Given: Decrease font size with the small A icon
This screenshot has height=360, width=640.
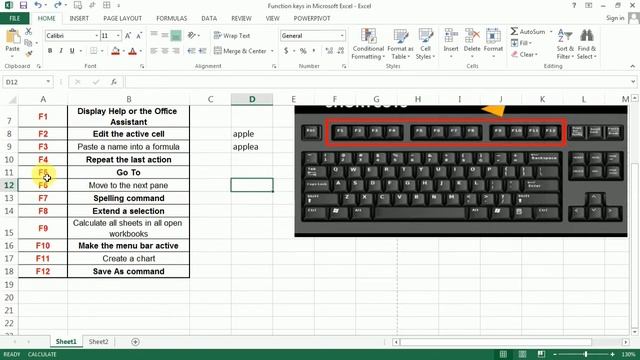Looking at the screenshot, I should click(x=139, y=36).
